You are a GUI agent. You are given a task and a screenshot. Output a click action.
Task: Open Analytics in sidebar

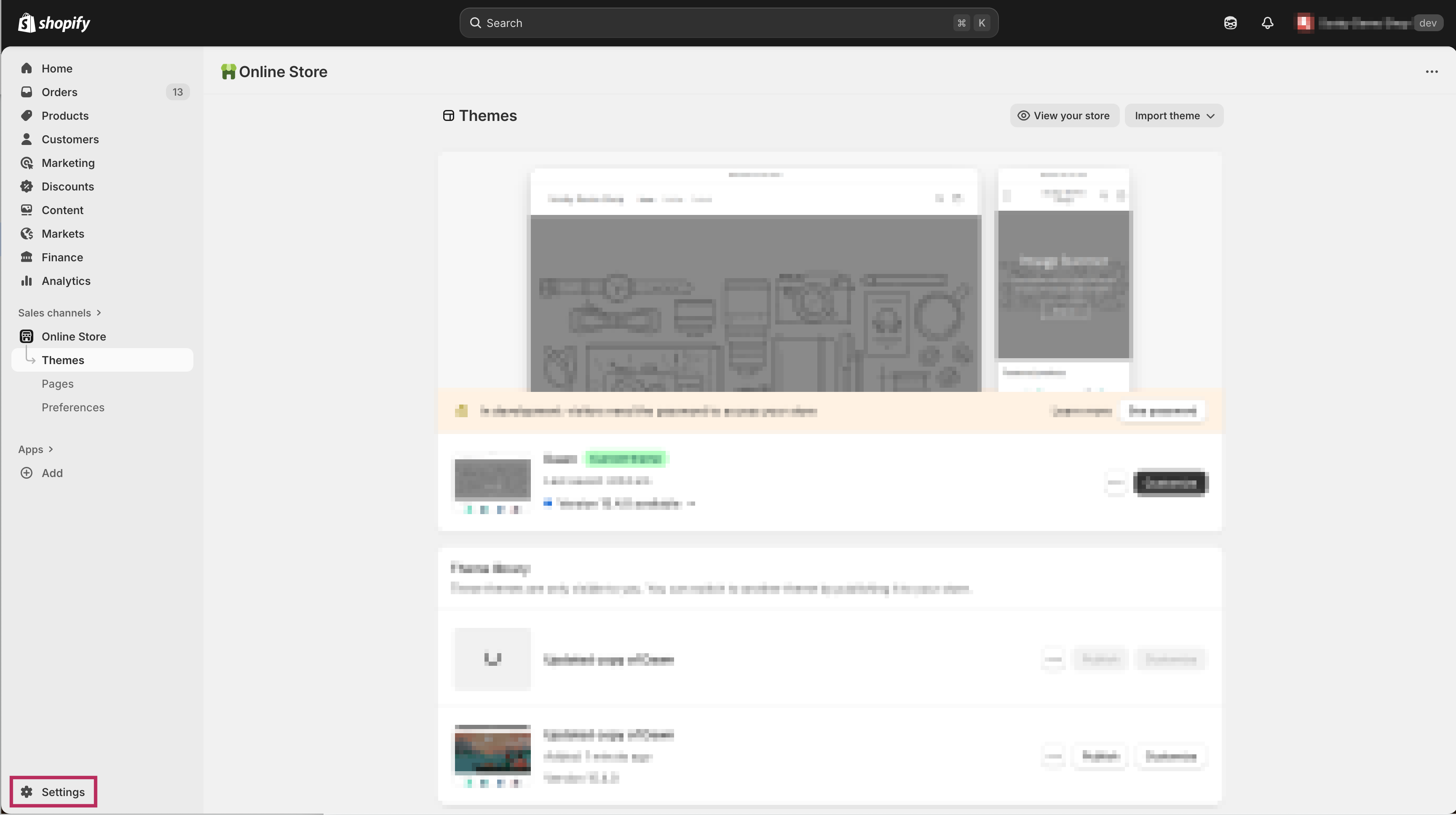(66, 281)
